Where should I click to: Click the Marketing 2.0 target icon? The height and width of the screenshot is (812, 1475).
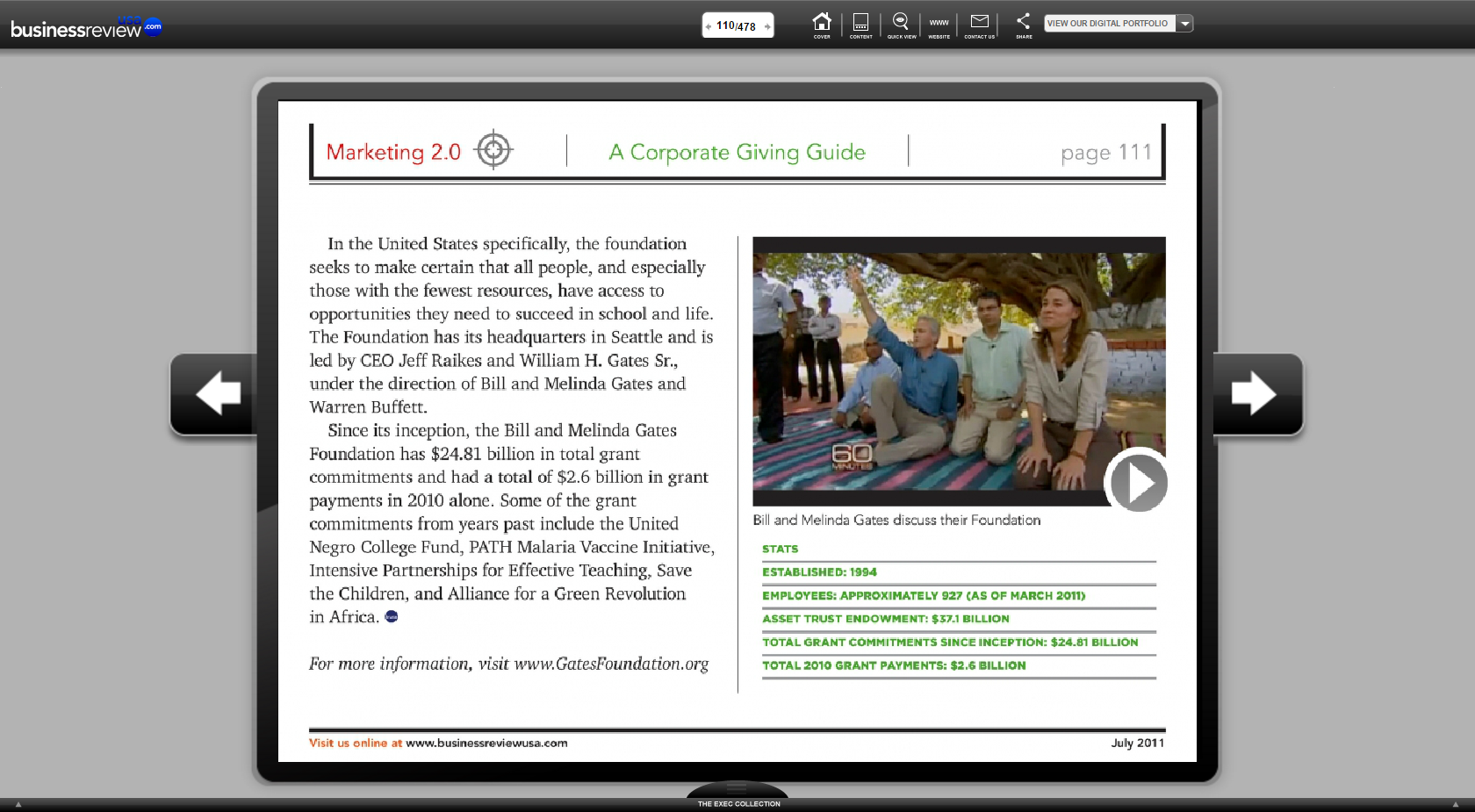493,150
